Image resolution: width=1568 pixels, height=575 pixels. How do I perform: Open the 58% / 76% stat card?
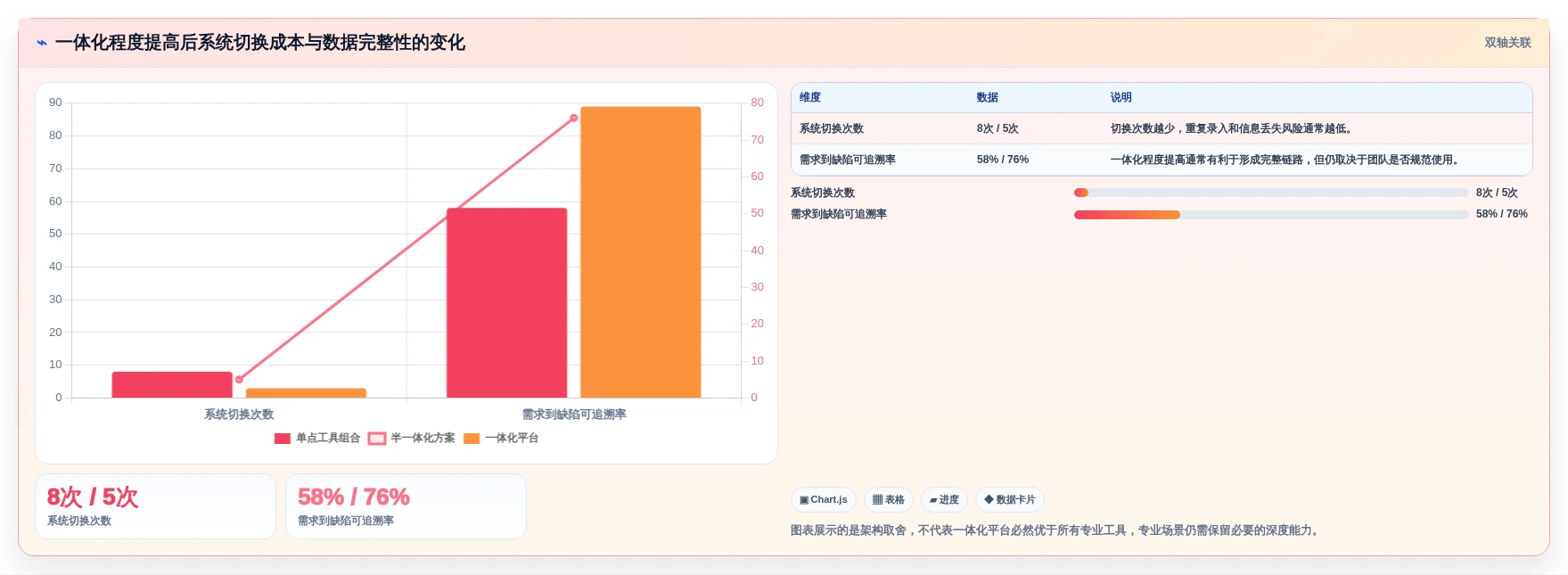[x=406, y=506]
